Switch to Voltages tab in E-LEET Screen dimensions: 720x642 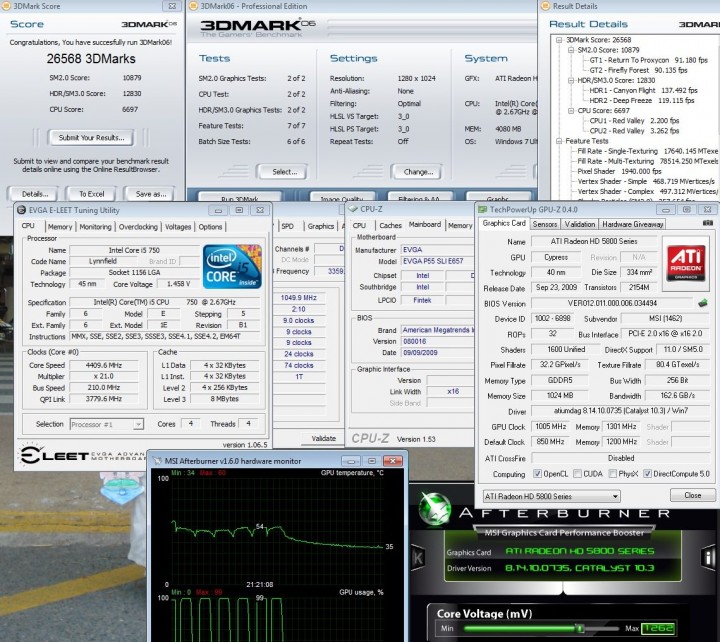coord(178,227)
